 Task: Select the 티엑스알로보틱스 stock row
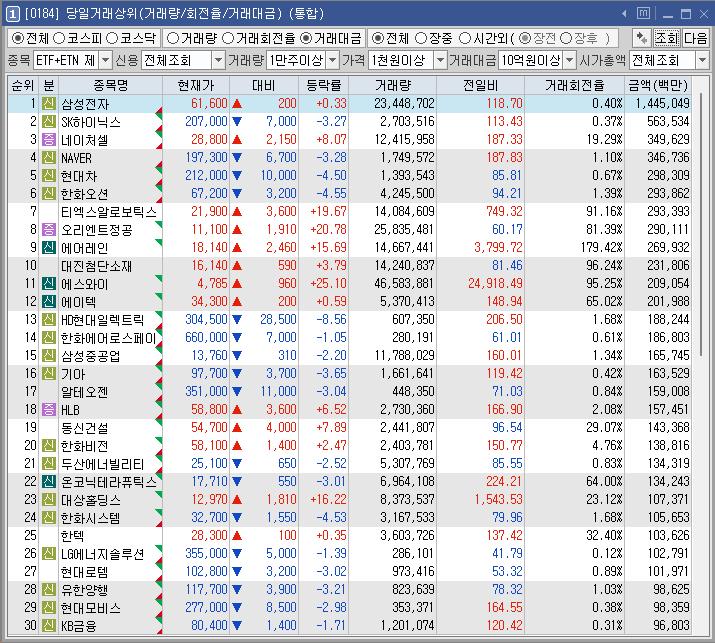[x=350, y=212]
